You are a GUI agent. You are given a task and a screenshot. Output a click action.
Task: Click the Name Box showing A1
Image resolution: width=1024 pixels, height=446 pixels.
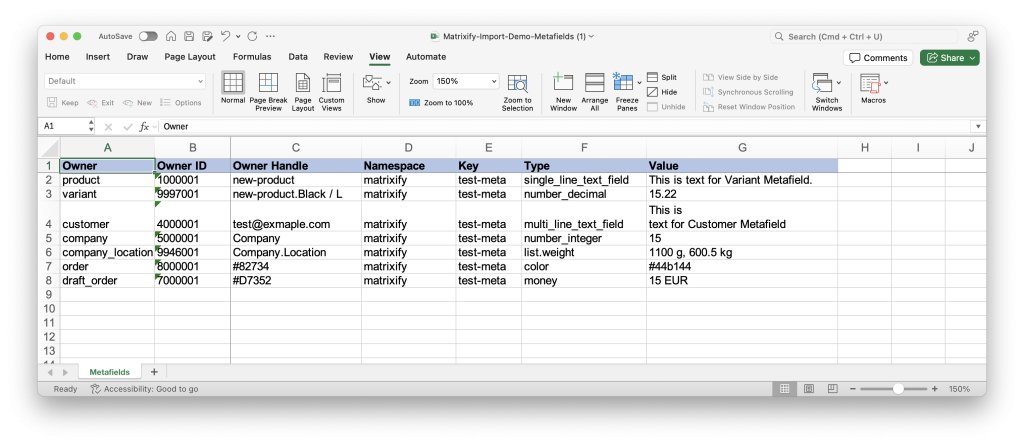(x=62, y=127)
